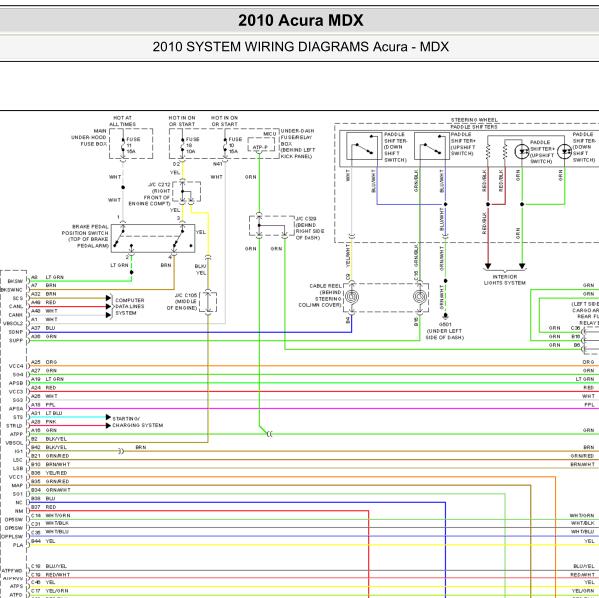Click the "COMPUTER DATA LINES SYSTEM" label
599x598 pixels.
point(130,306)
